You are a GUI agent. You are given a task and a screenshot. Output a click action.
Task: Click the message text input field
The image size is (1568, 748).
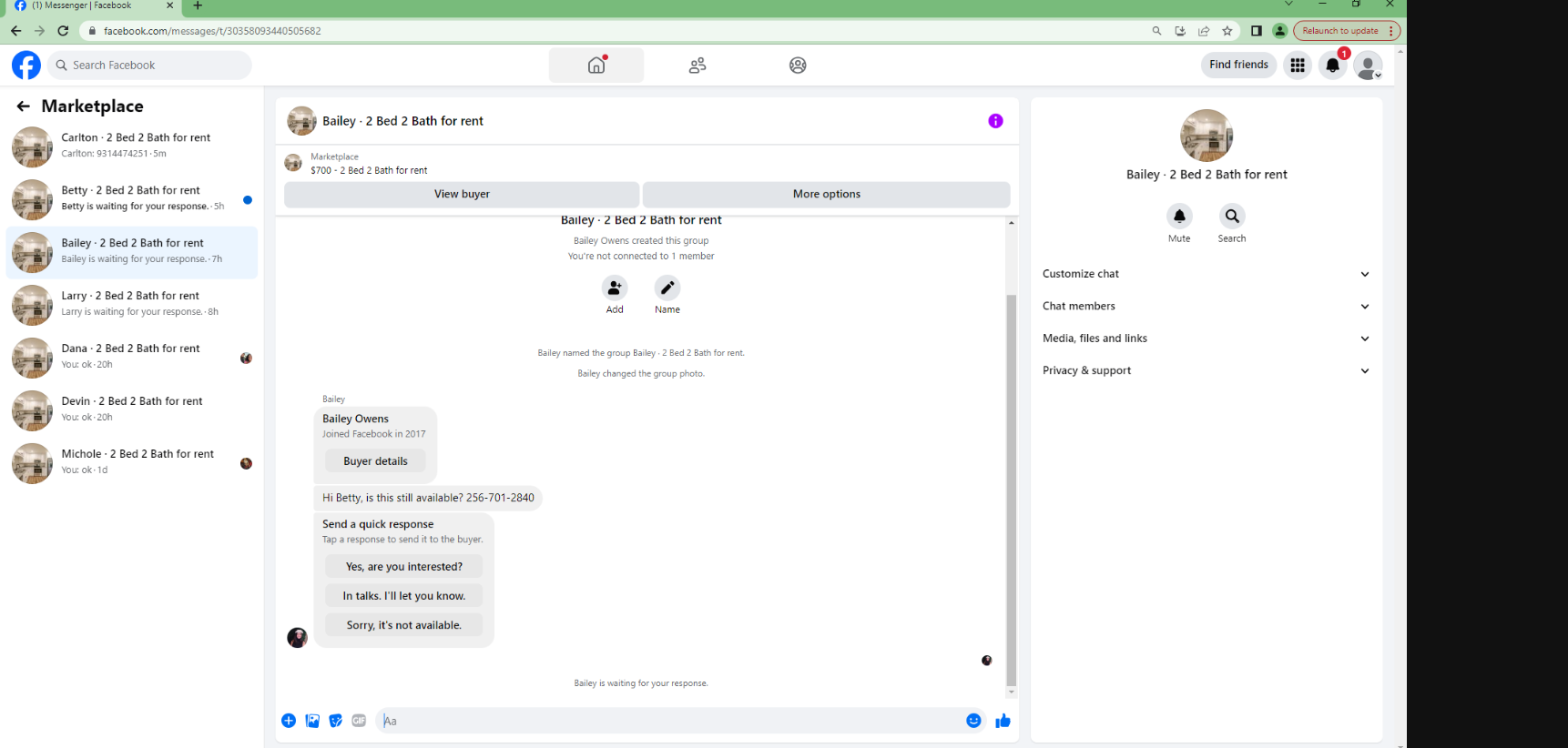pyautogui.click(x=669, y=721)
